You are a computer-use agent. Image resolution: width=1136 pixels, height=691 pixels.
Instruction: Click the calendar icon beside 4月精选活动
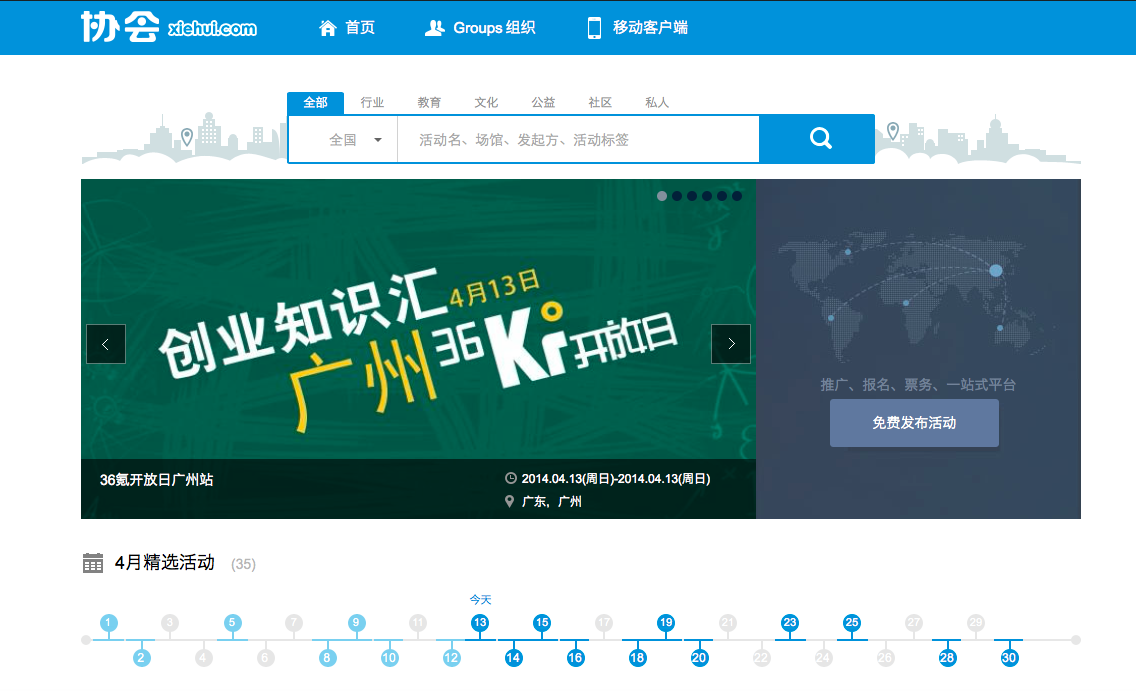(x=93, y=563)
